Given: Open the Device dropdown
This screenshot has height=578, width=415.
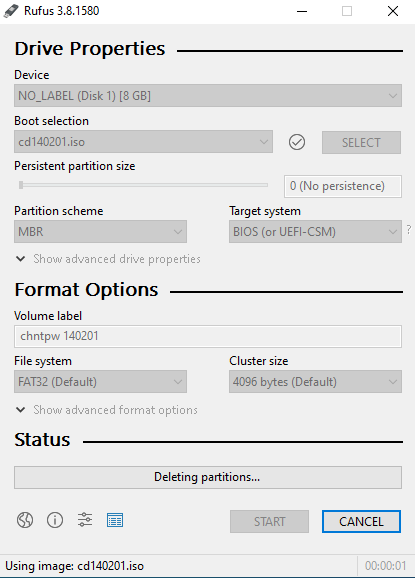Looking at the screenshot, I should (208, 96).
